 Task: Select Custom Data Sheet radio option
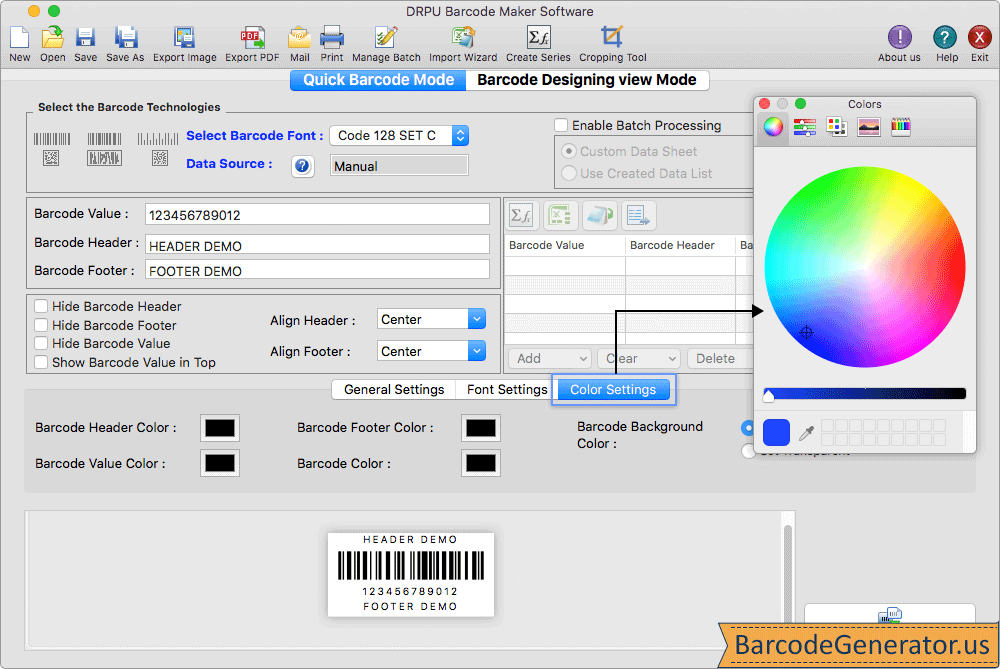(569, 152)
